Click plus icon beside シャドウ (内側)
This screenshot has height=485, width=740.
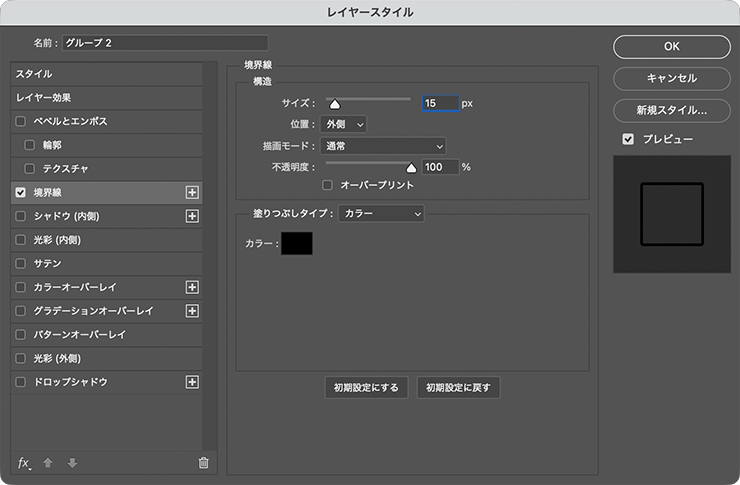[x=193, y=216]
